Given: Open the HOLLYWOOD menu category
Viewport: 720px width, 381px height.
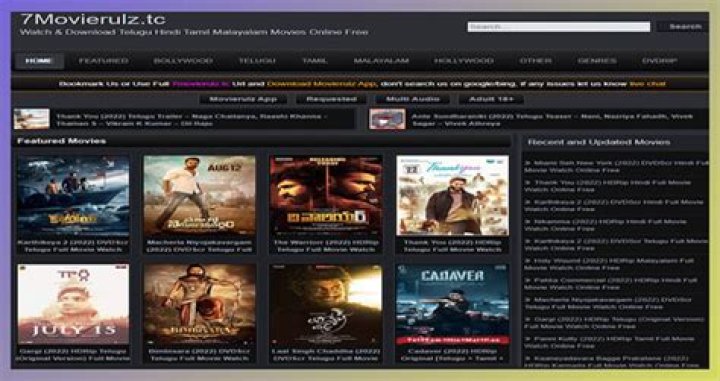Looking at the screenshot, I should tap(464, 61).
